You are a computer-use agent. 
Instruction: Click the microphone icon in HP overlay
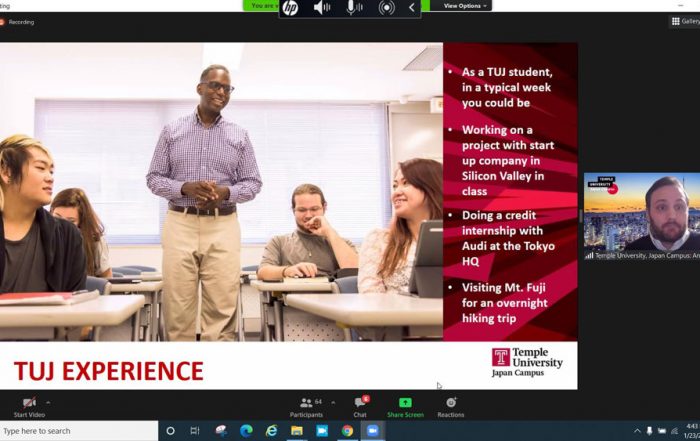tap(354, 8)
